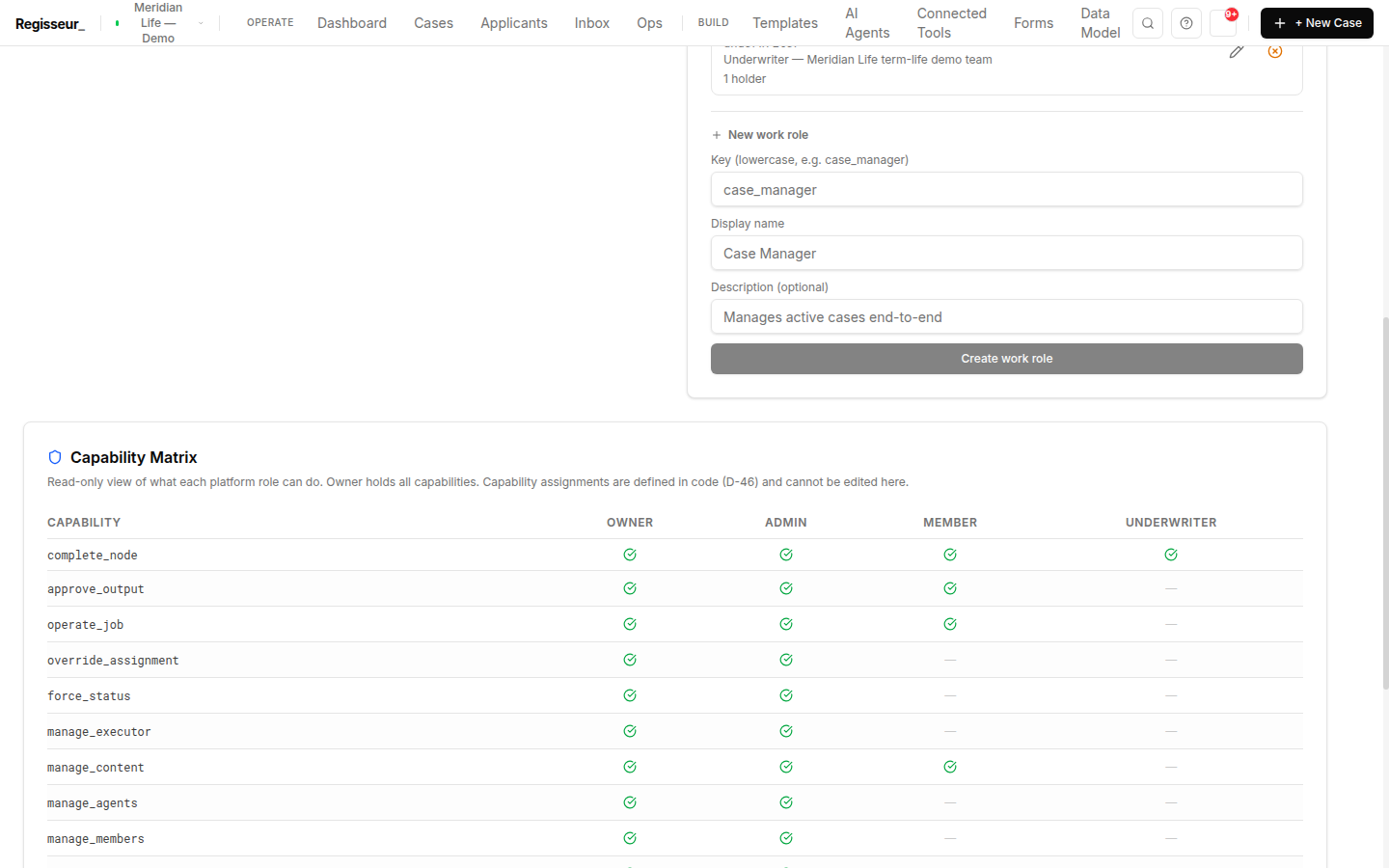Screen dimensions: 1389x868
Task: Click the UNDERWRITER column header
Action: point(1171,523)
